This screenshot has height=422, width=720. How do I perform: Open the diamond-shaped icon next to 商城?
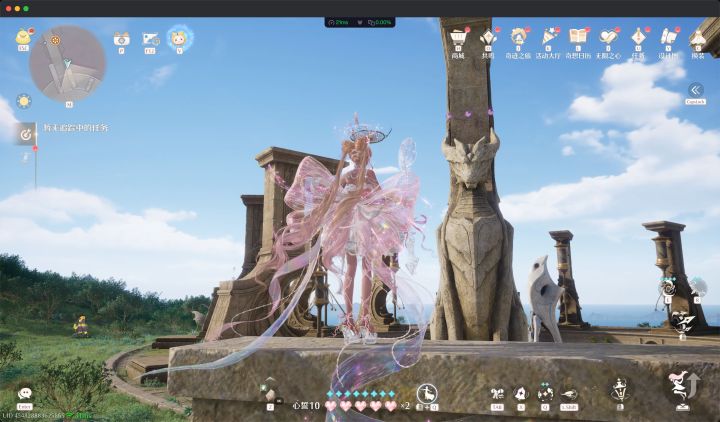coord(488,37)
